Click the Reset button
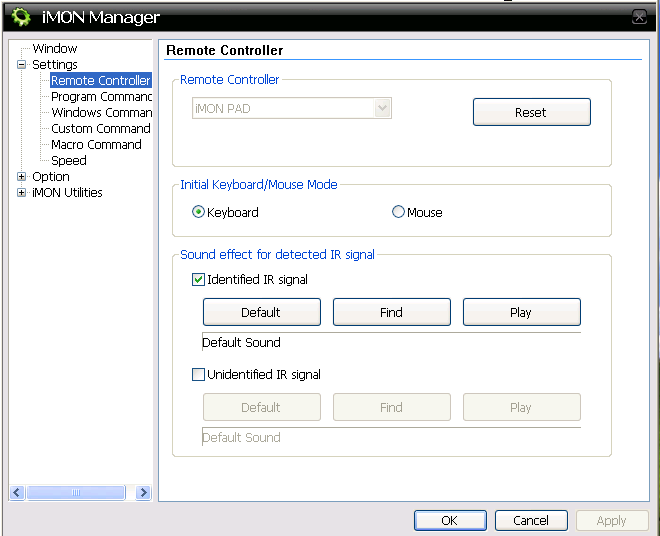The height and width of the screenshot is (536, 660). [x=532, y=112]
